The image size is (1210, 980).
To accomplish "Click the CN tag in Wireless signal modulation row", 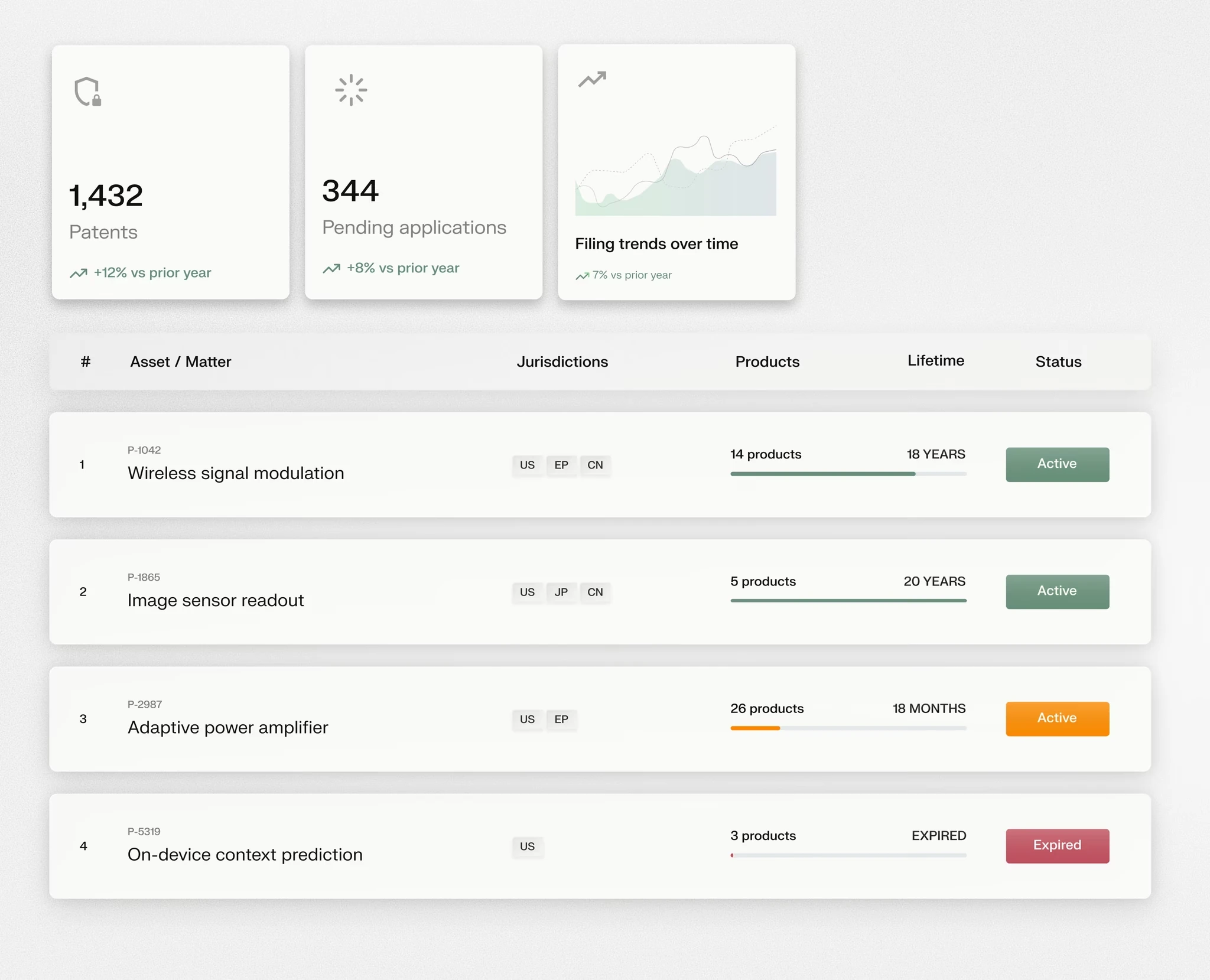I will (x=595, y=465).
